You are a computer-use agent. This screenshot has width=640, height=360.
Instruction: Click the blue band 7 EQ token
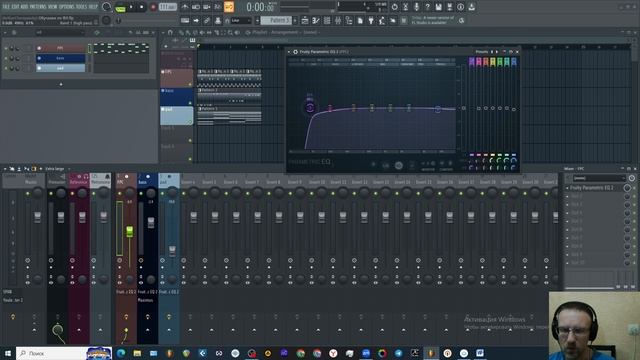(437, 109)
